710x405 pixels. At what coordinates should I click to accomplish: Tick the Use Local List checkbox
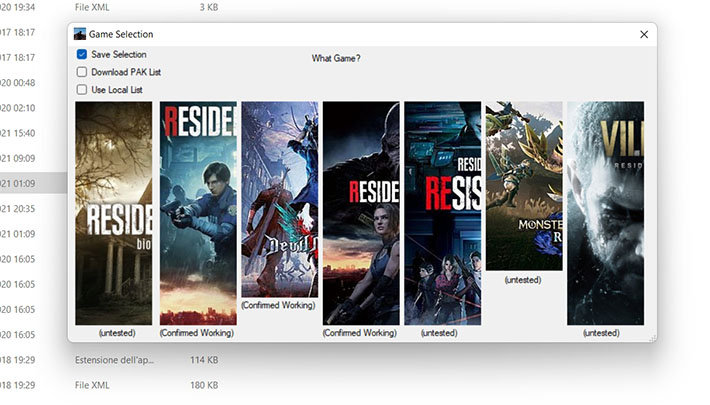82,90
